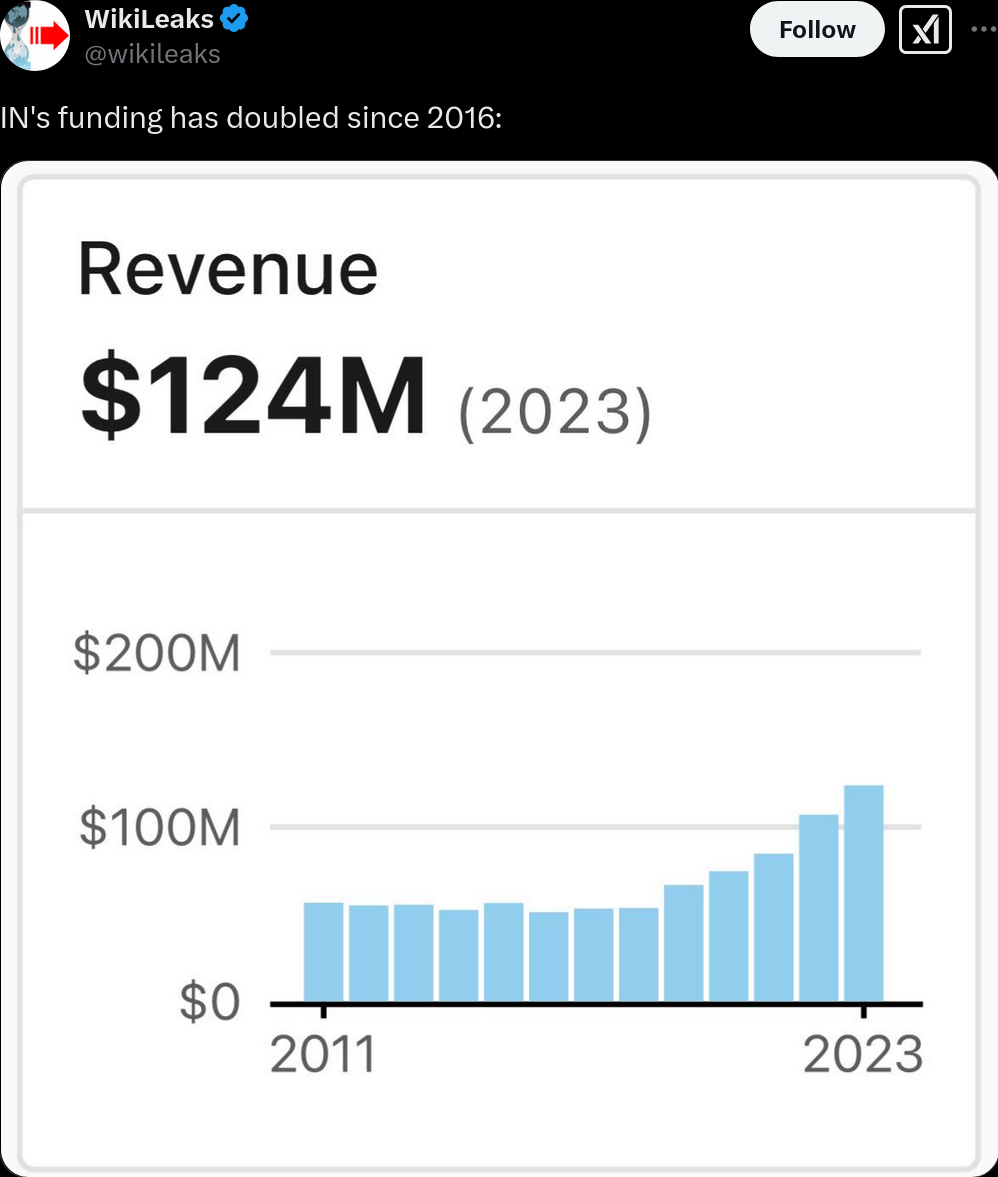Follow the WikiLeaks account
998x1177 pixels.
click(817, 29)
